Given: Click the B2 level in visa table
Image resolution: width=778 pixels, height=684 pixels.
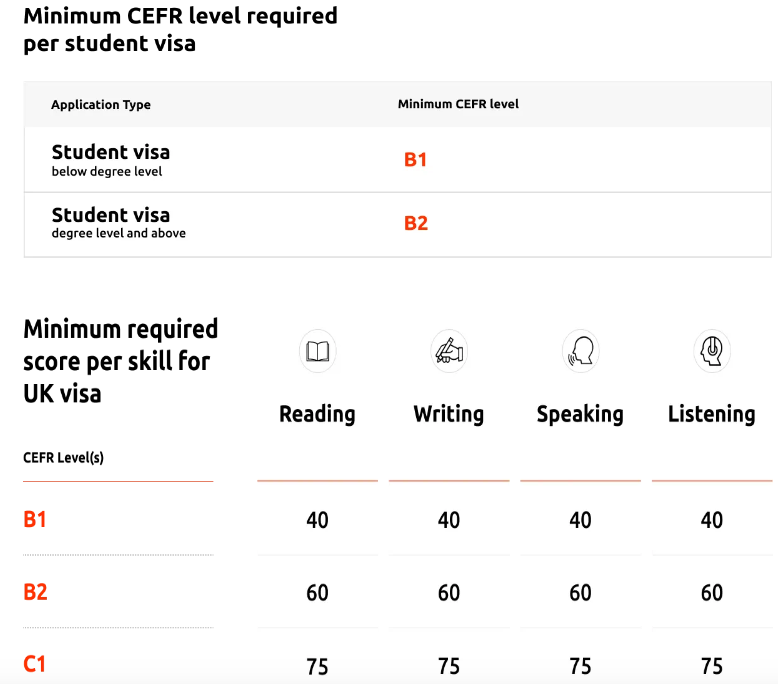Looking at the screenshot, I should pos(416,224).
